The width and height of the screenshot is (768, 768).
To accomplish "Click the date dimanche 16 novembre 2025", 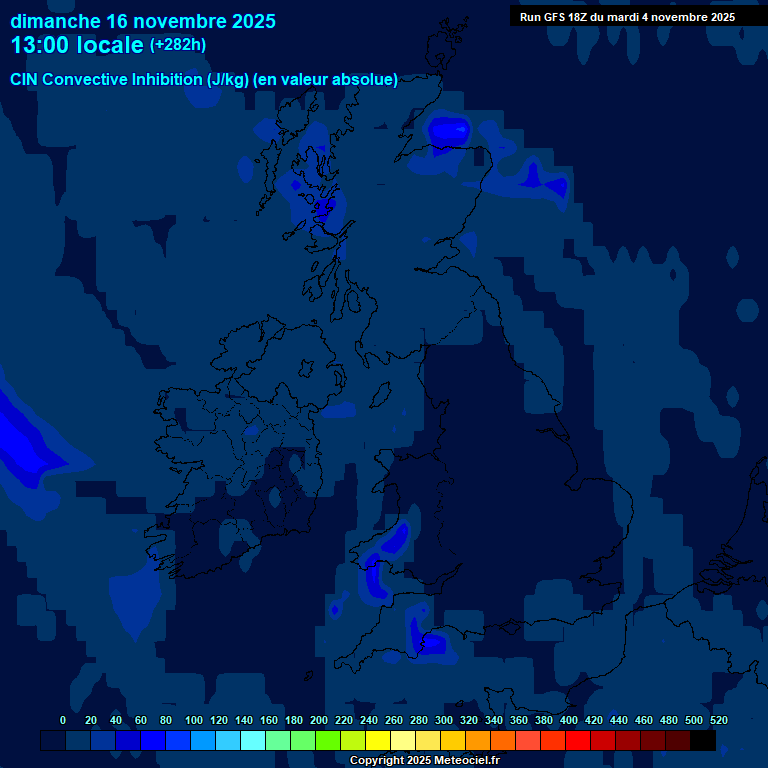I will pos(143,21).
